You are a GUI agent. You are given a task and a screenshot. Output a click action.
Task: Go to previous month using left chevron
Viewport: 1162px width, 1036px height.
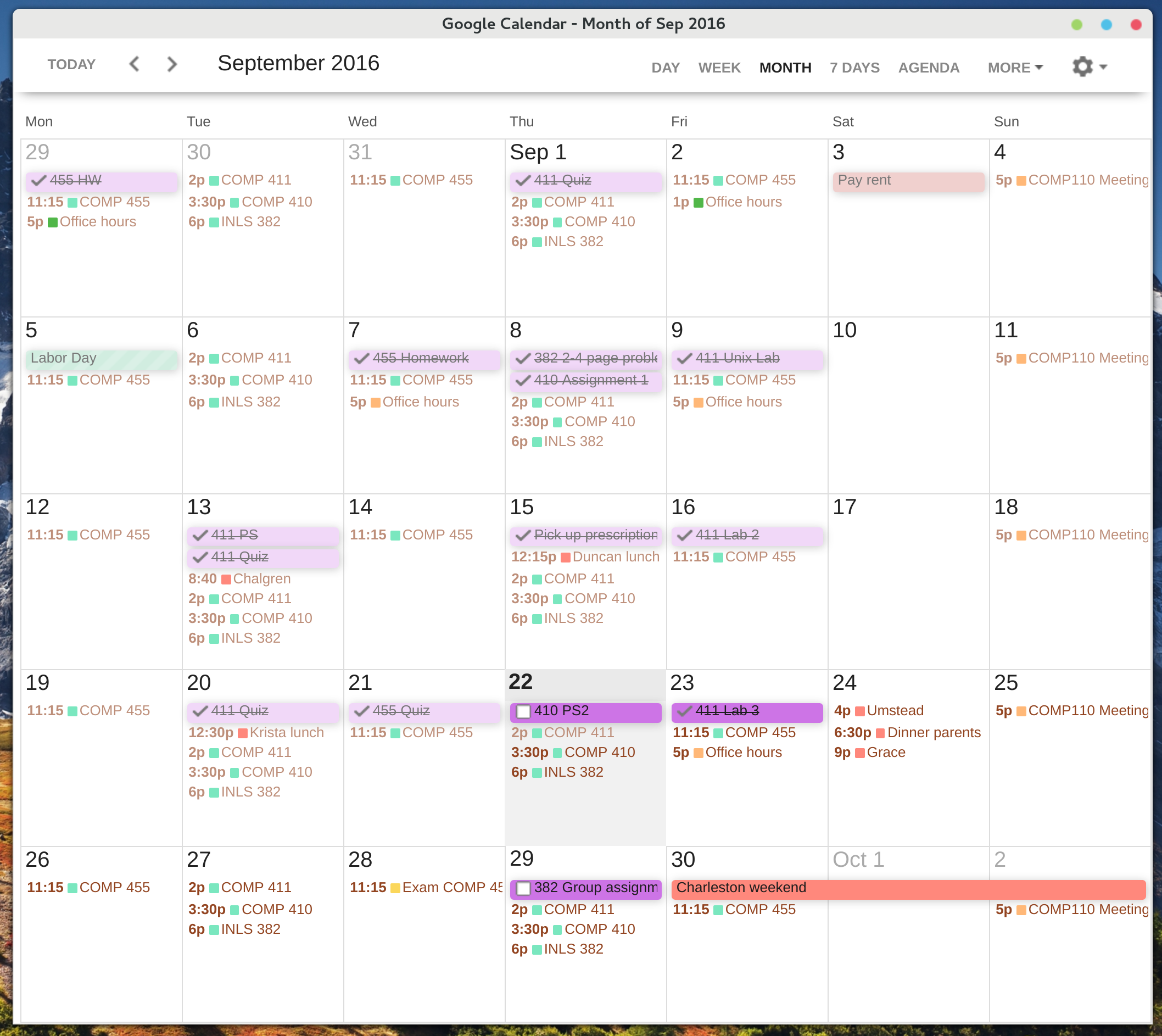tap(135, 64)
